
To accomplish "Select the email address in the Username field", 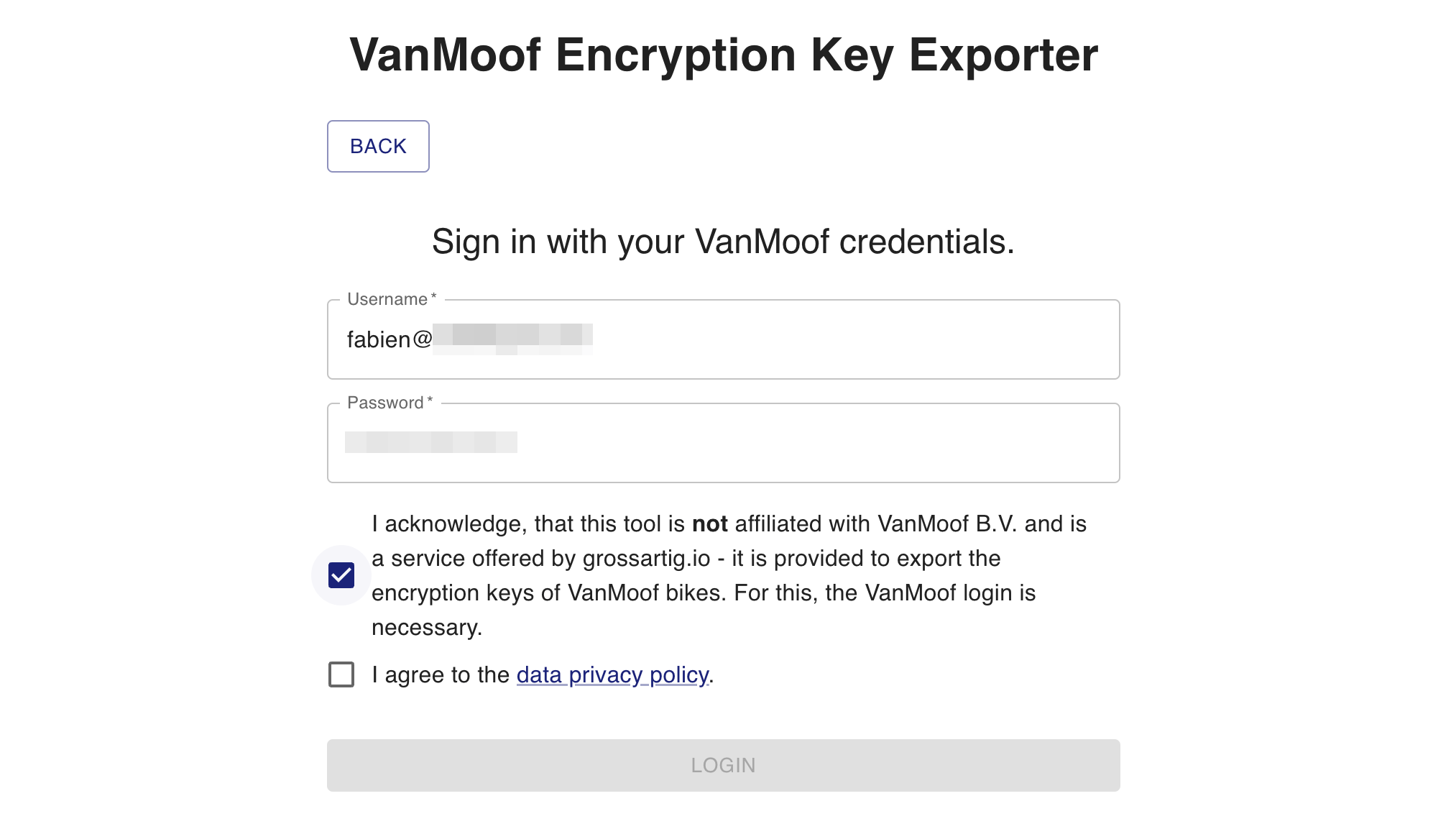I will click(x=467, y=339).
